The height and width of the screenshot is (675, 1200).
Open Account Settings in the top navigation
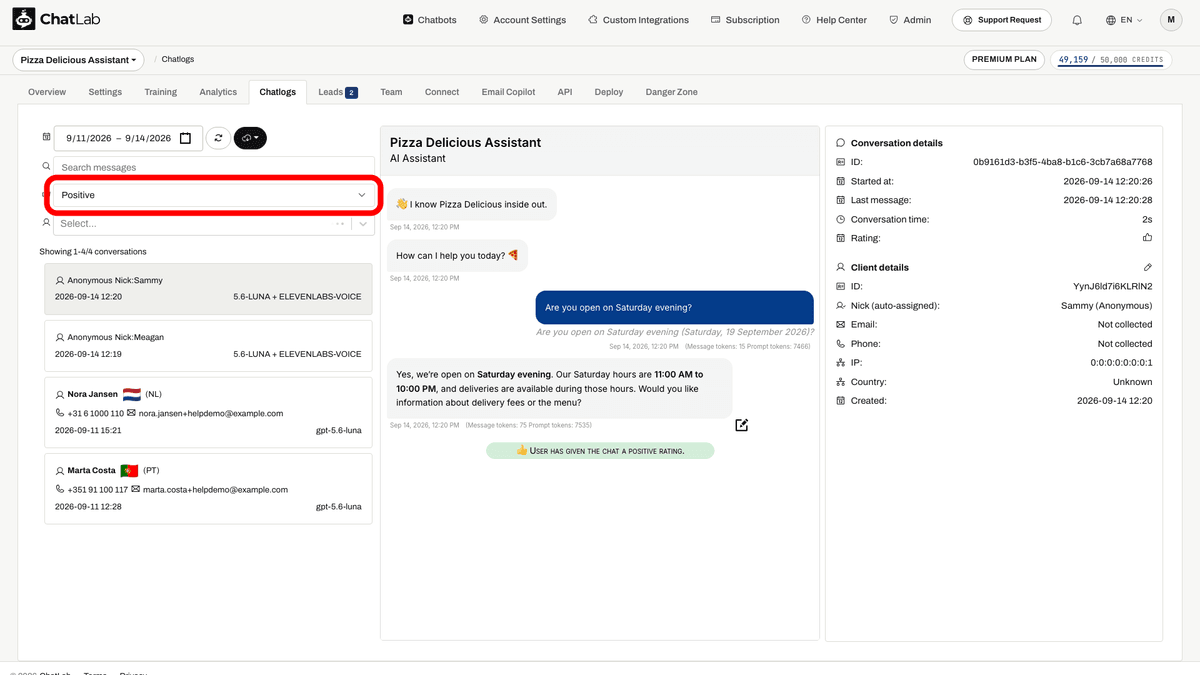522,20
